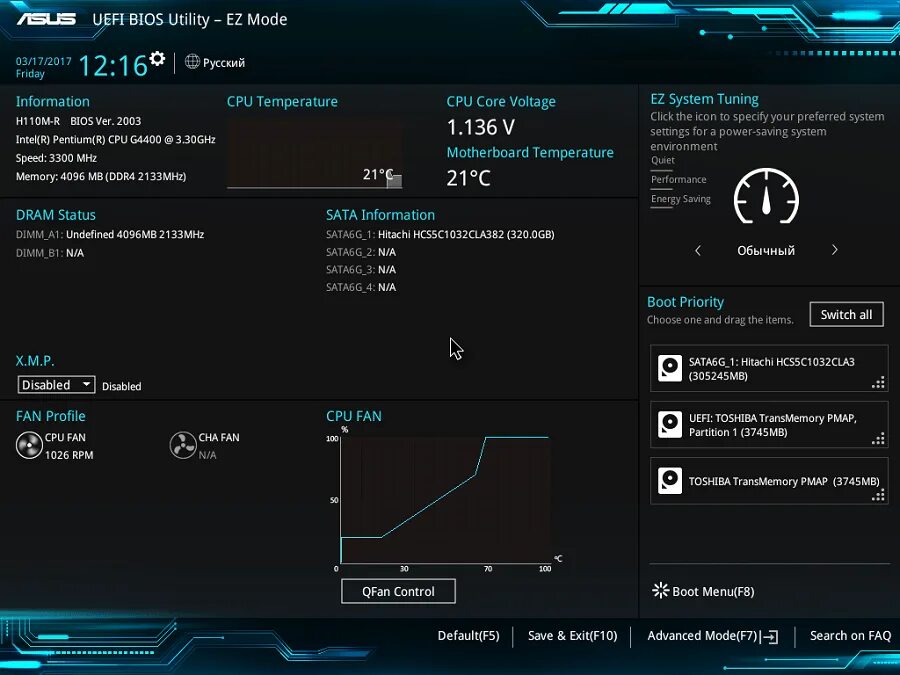This screenshot has height=675, width=900.
Task: Click the EZ System Tuning gauge icon
Action: (766, 196)
